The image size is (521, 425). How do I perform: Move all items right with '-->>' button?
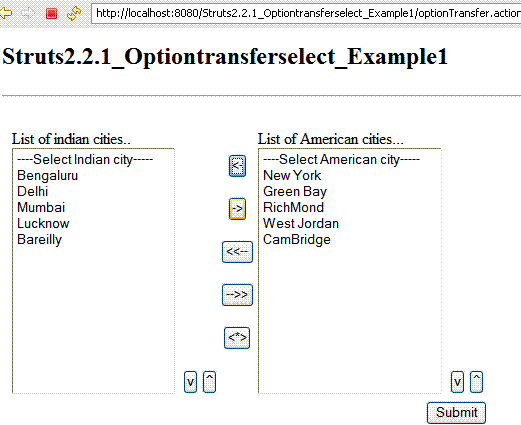237,295
